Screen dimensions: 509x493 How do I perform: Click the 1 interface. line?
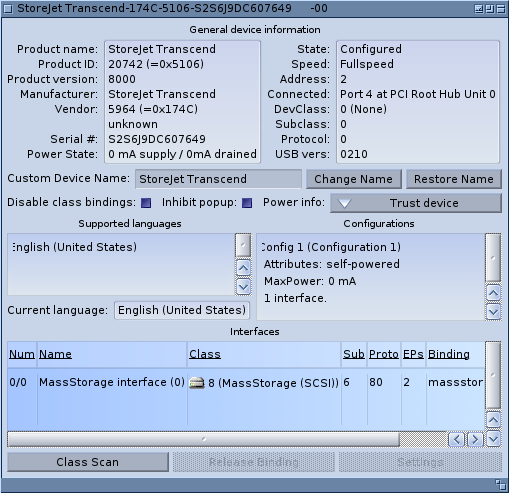[295, 298]
